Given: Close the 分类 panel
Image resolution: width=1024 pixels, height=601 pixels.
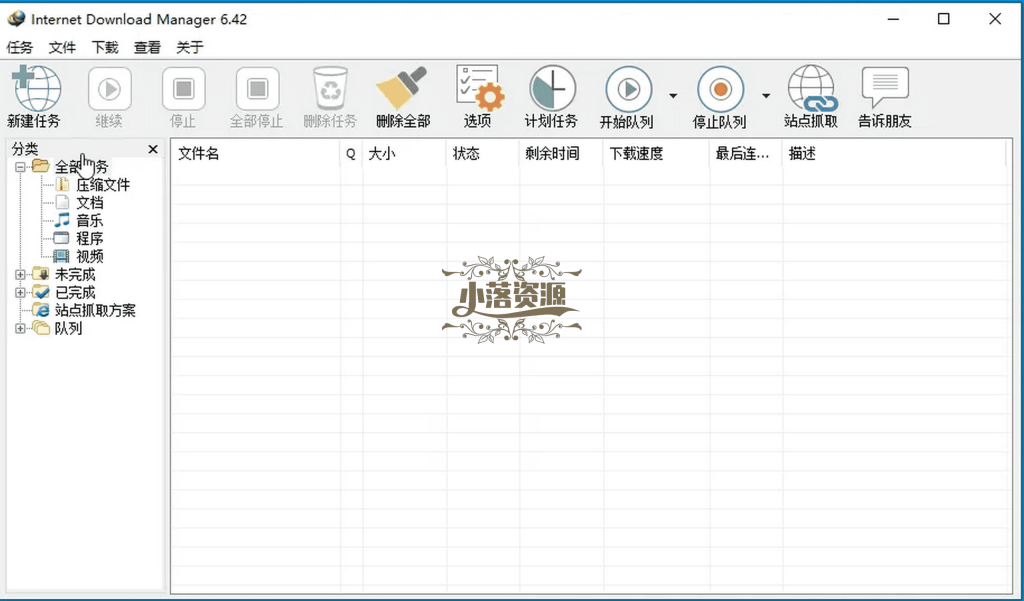Looking at the screenshot, I should [153, 150].
